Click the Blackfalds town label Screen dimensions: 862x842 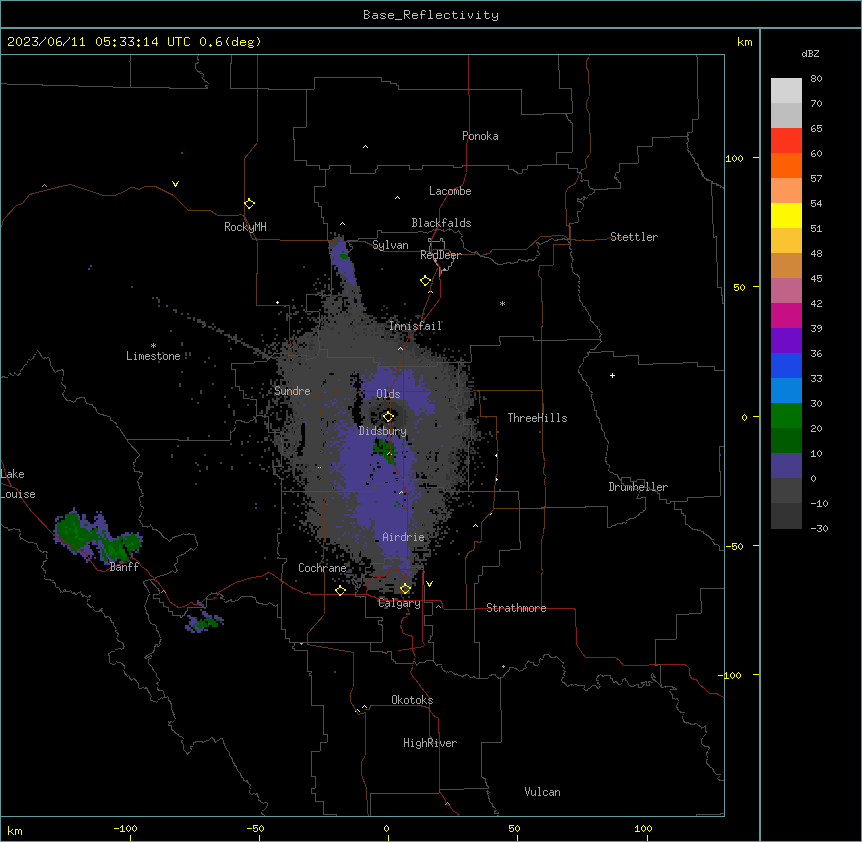coord(441,223)
